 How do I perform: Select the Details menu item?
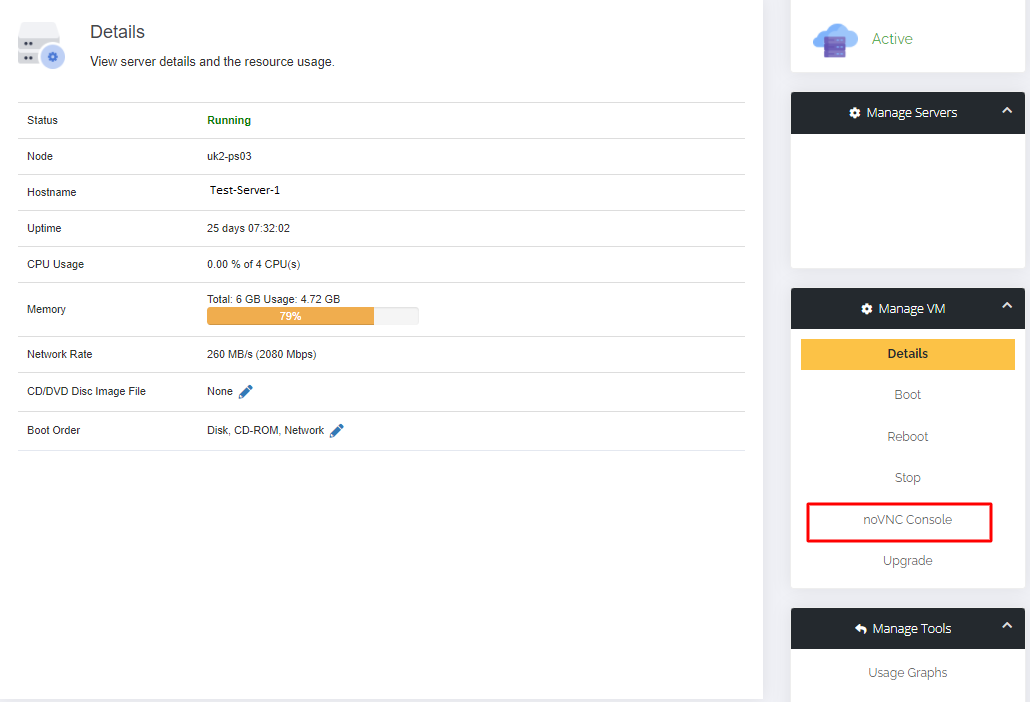click(907, 354)
